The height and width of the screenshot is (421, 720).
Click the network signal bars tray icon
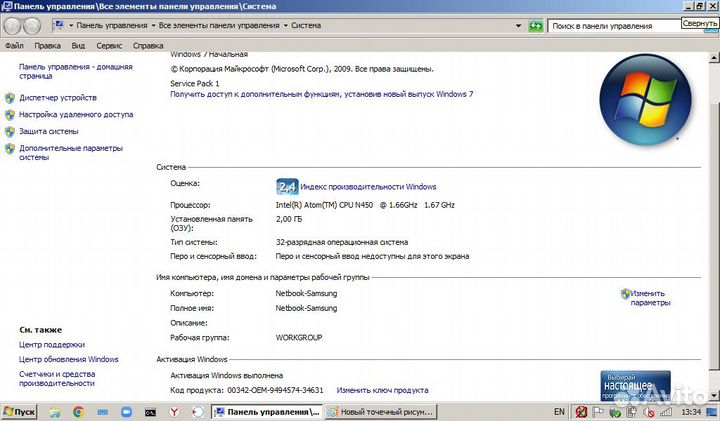[665, 412]
